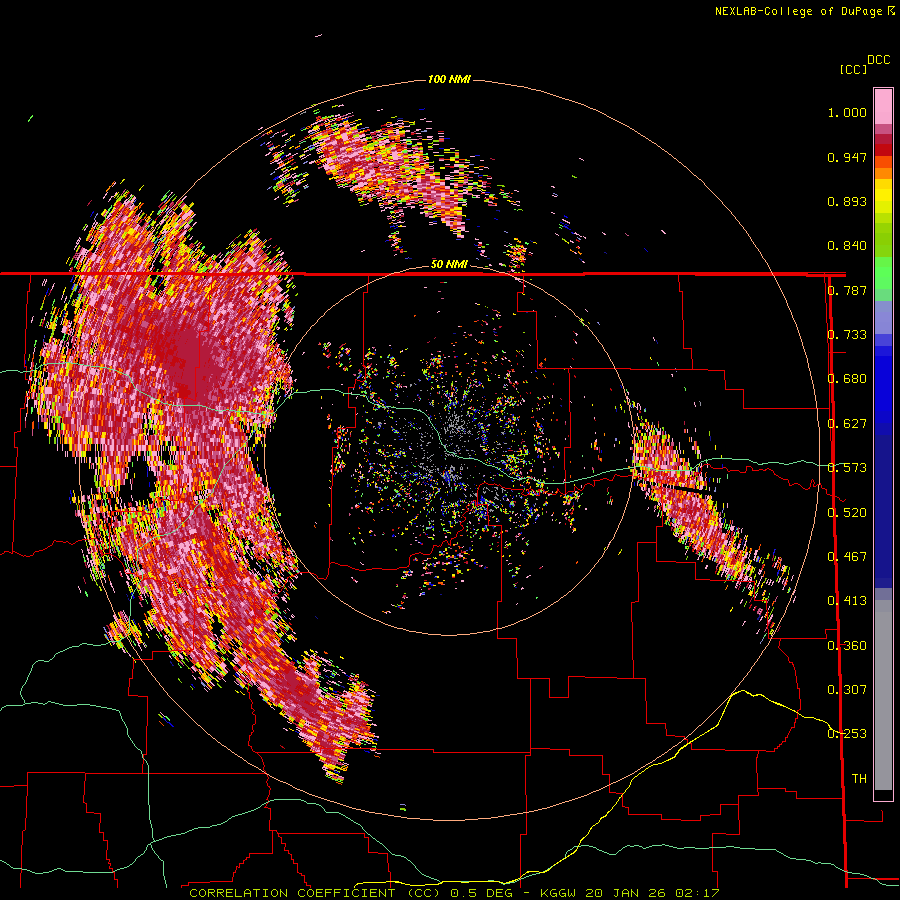Pick the gray lower color bar segment
Screen dimensions: 900x900
pos(883,695)
